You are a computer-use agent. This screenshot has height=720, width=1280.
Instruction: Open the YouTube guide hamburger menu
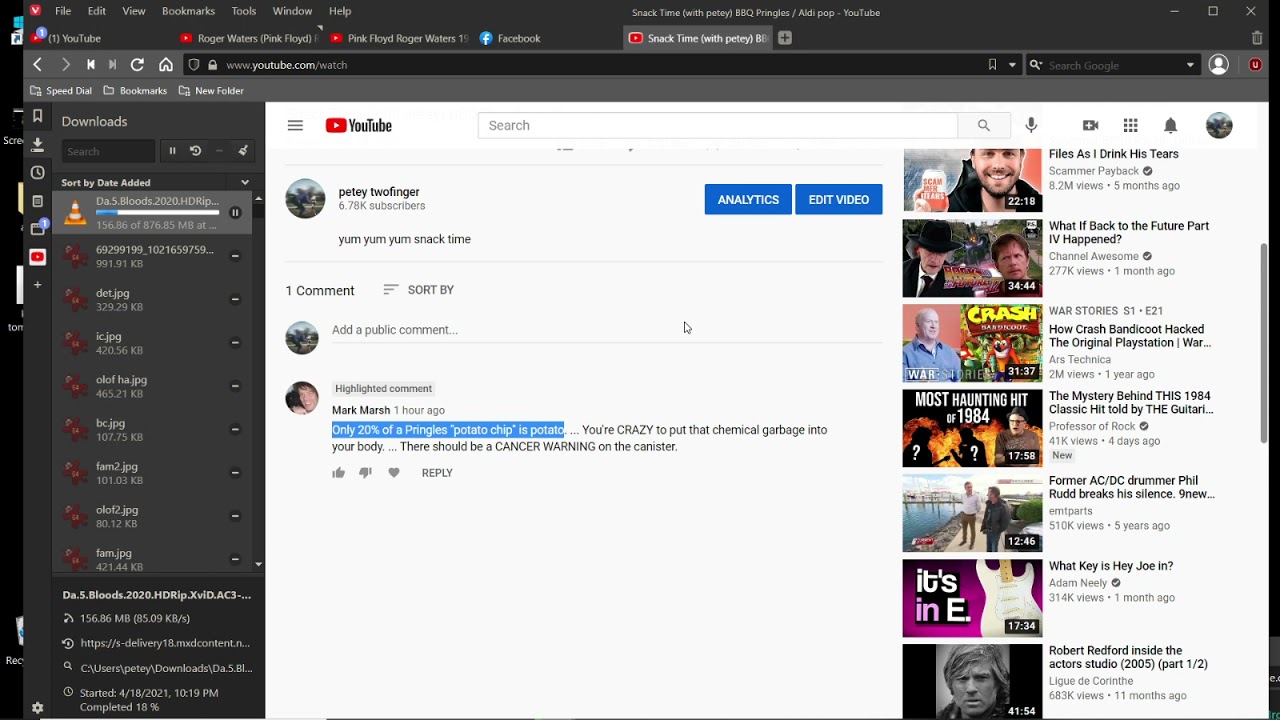tap(295, 125)
